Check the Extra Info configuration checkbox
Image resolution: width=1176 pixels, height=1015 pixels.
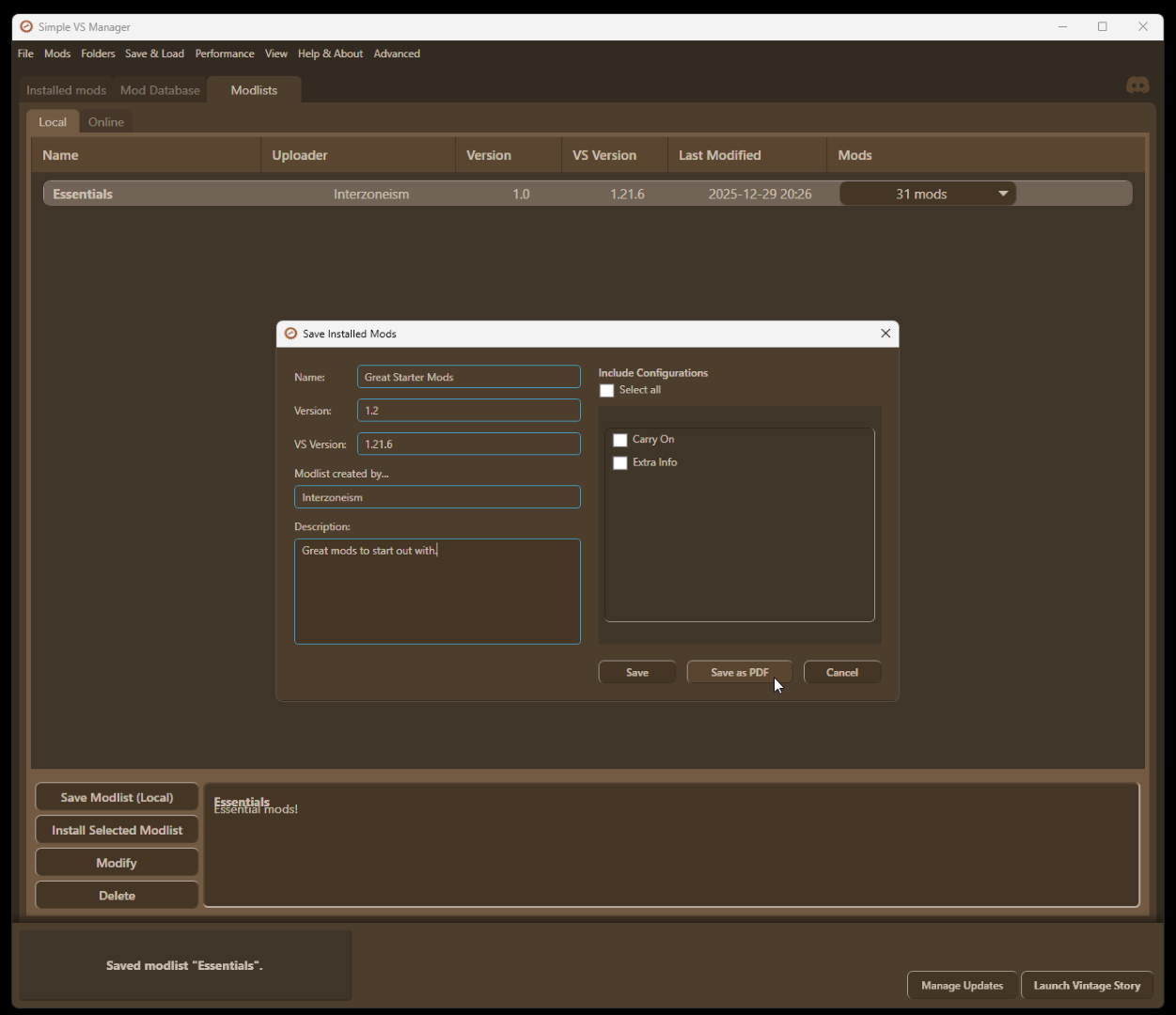[x=620, y=463]
